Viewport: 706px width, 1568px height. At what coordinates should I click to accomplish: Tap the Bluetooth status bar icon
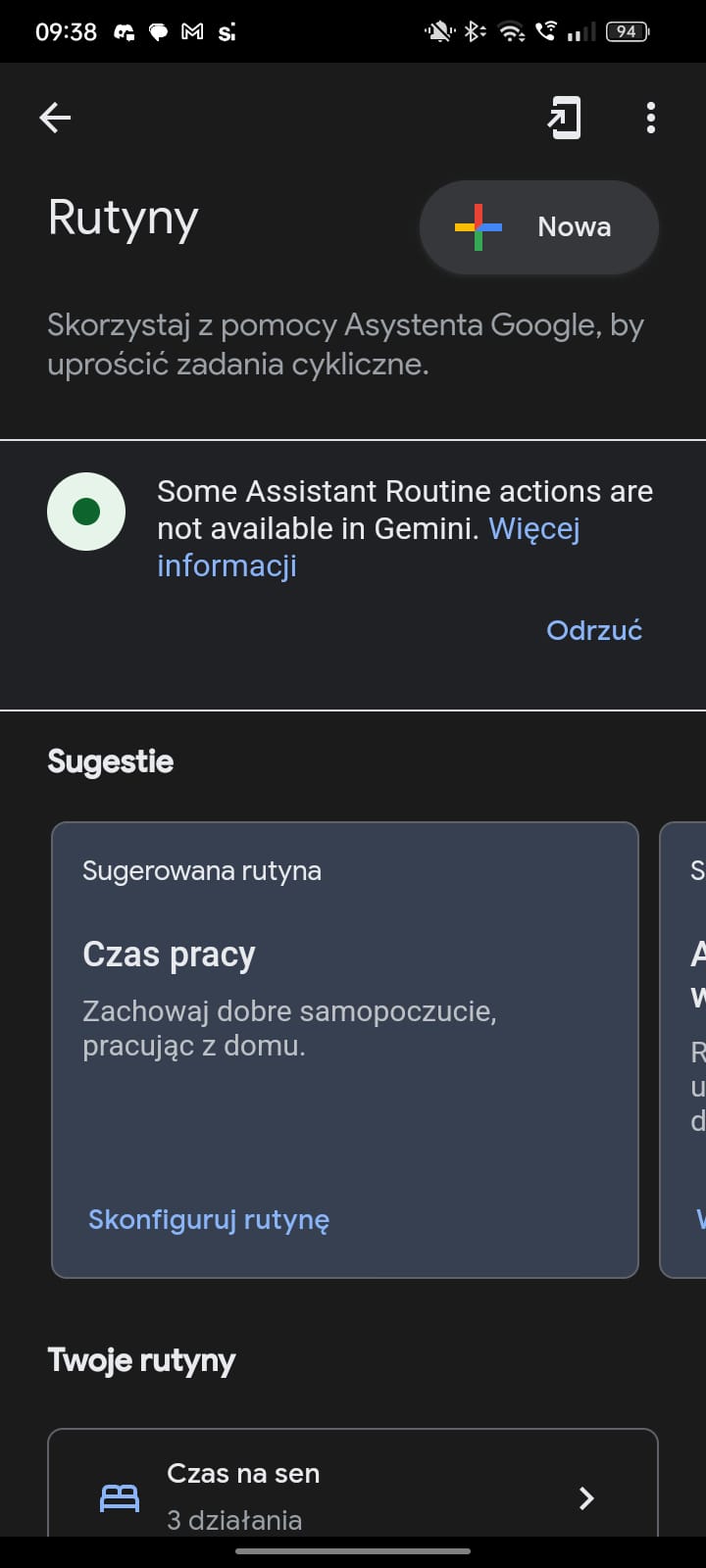(475, 31)
